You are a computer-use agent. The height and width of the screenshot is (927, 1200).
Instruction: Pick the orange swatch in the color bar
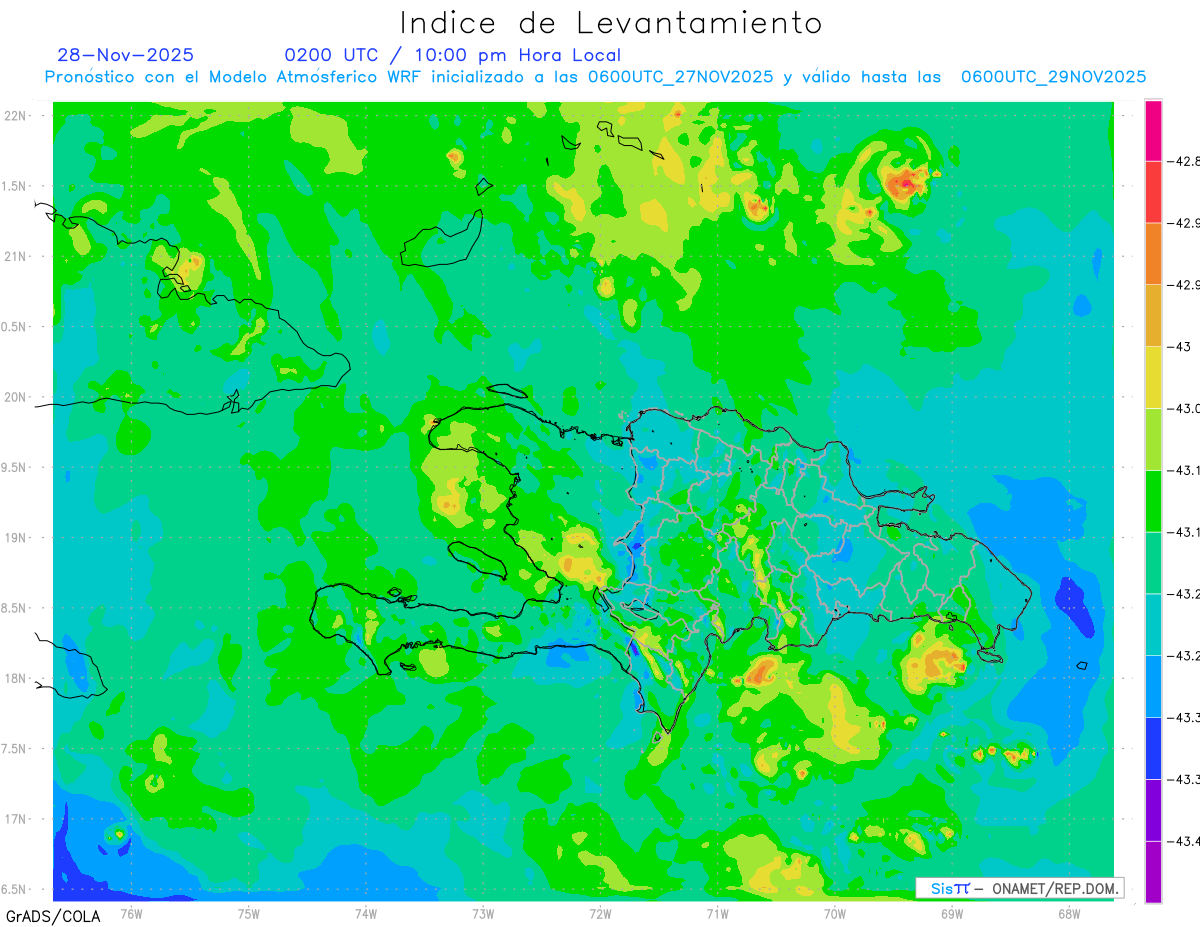pyautogui.click(x=1153, y=254)
